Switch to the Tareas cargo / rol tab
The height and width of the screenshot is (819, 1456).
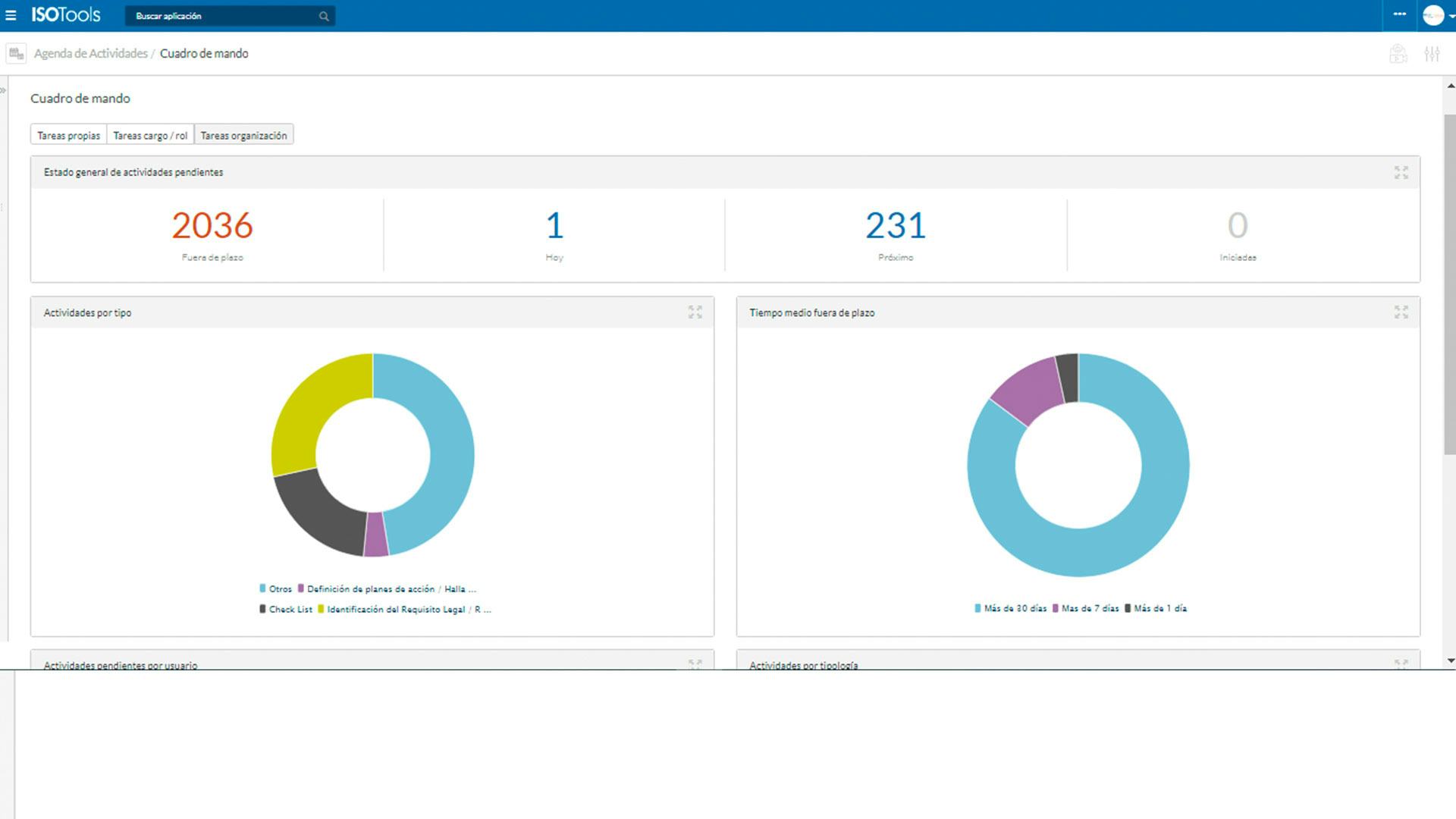[150, 134]
